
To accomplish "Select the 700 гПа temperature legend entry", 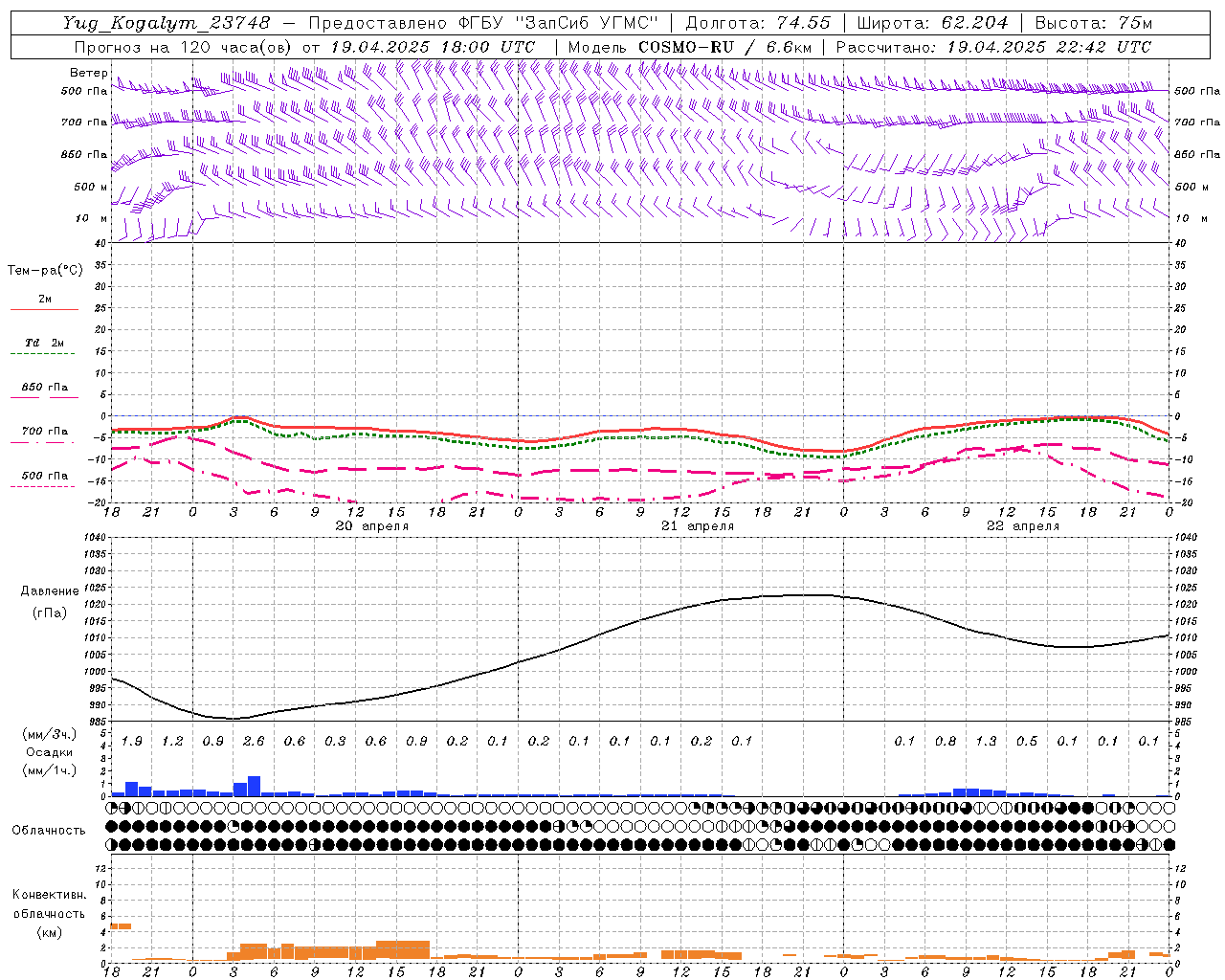I will (x=45, y=432).
